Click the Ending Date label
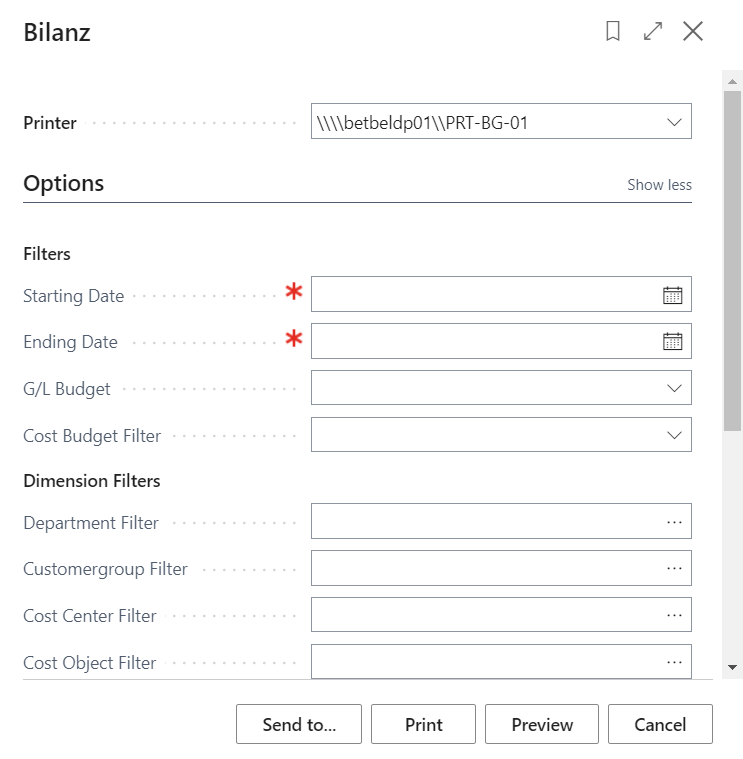 (70, 342)
